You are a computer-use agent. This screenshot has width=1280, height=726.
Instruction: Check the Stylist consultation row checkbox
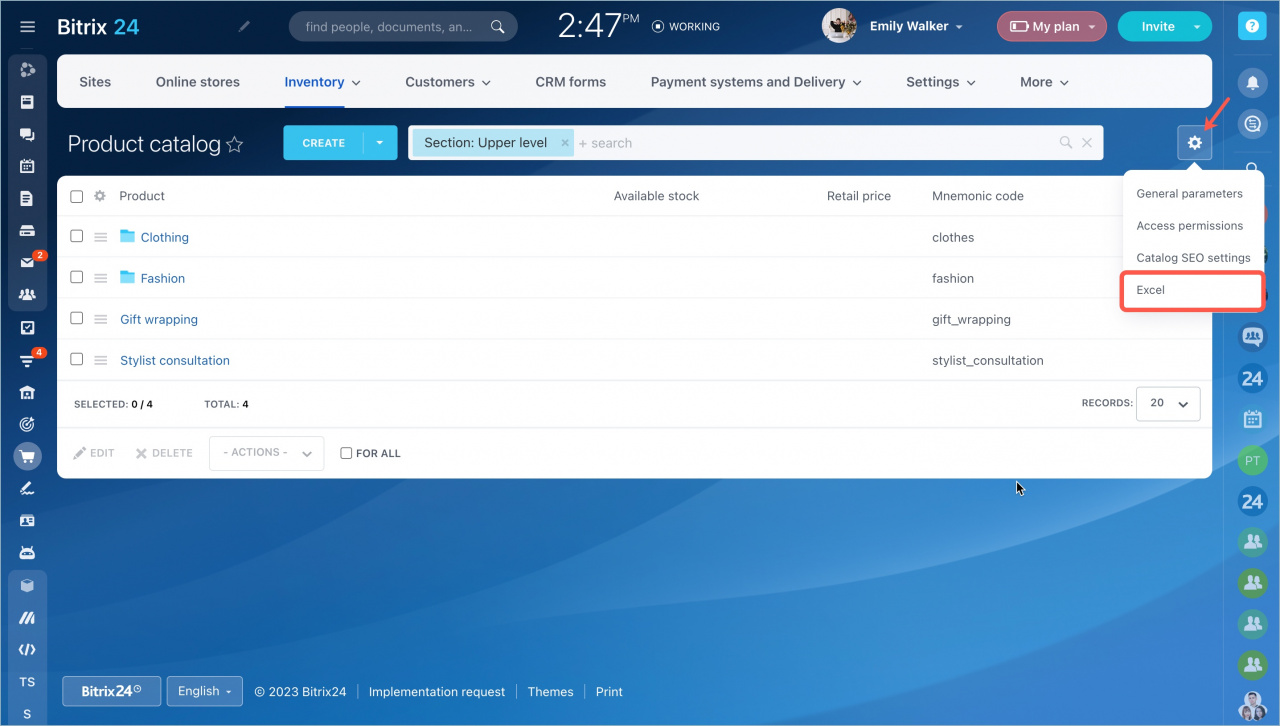77,359
